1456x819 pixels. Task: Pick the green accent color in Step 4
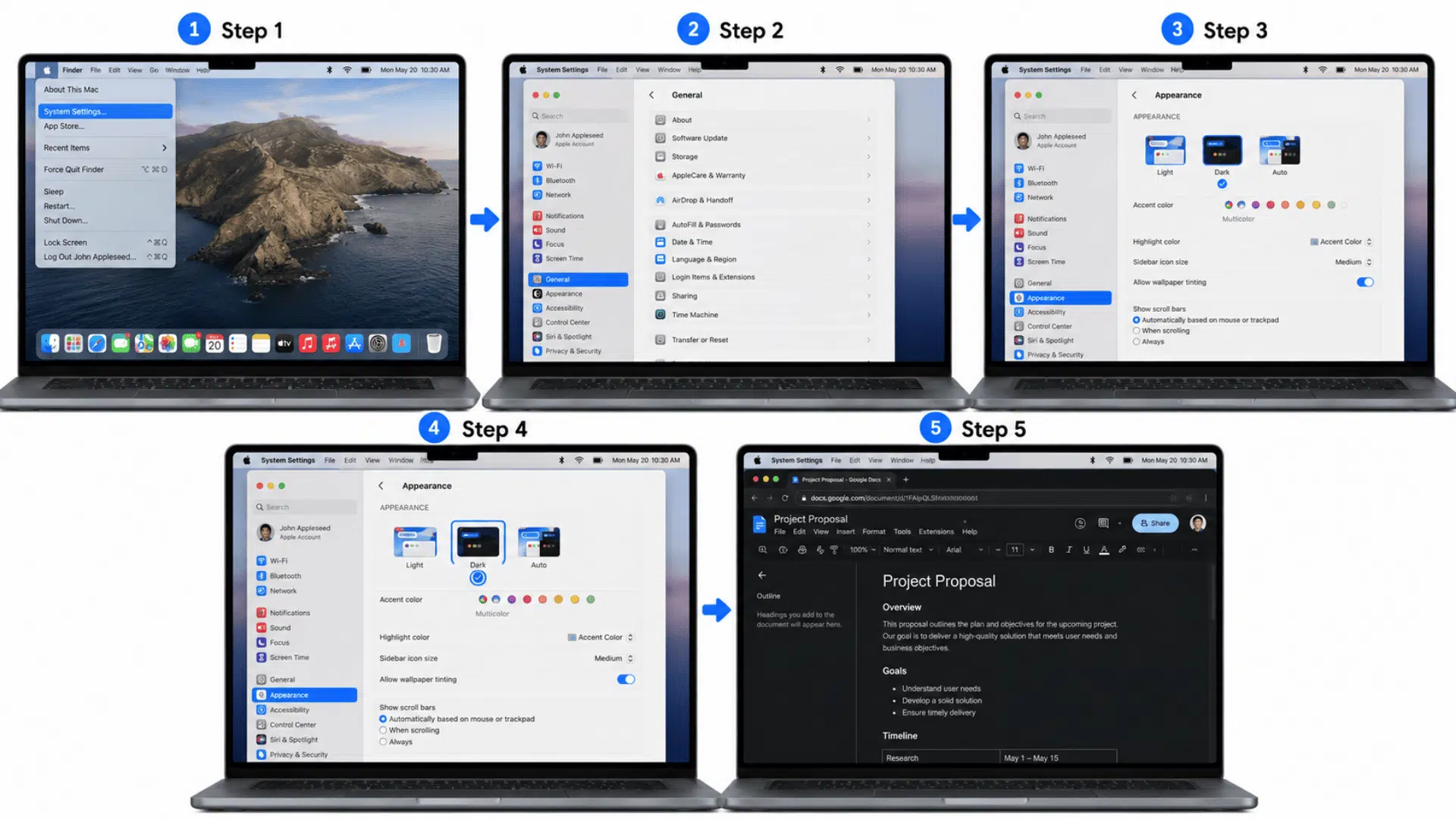pyautogui.click(x=591, y=600)
